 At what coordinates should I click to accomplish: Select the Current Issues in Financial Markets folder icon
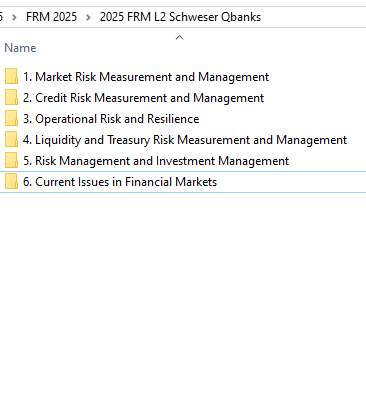coord(11,182)
